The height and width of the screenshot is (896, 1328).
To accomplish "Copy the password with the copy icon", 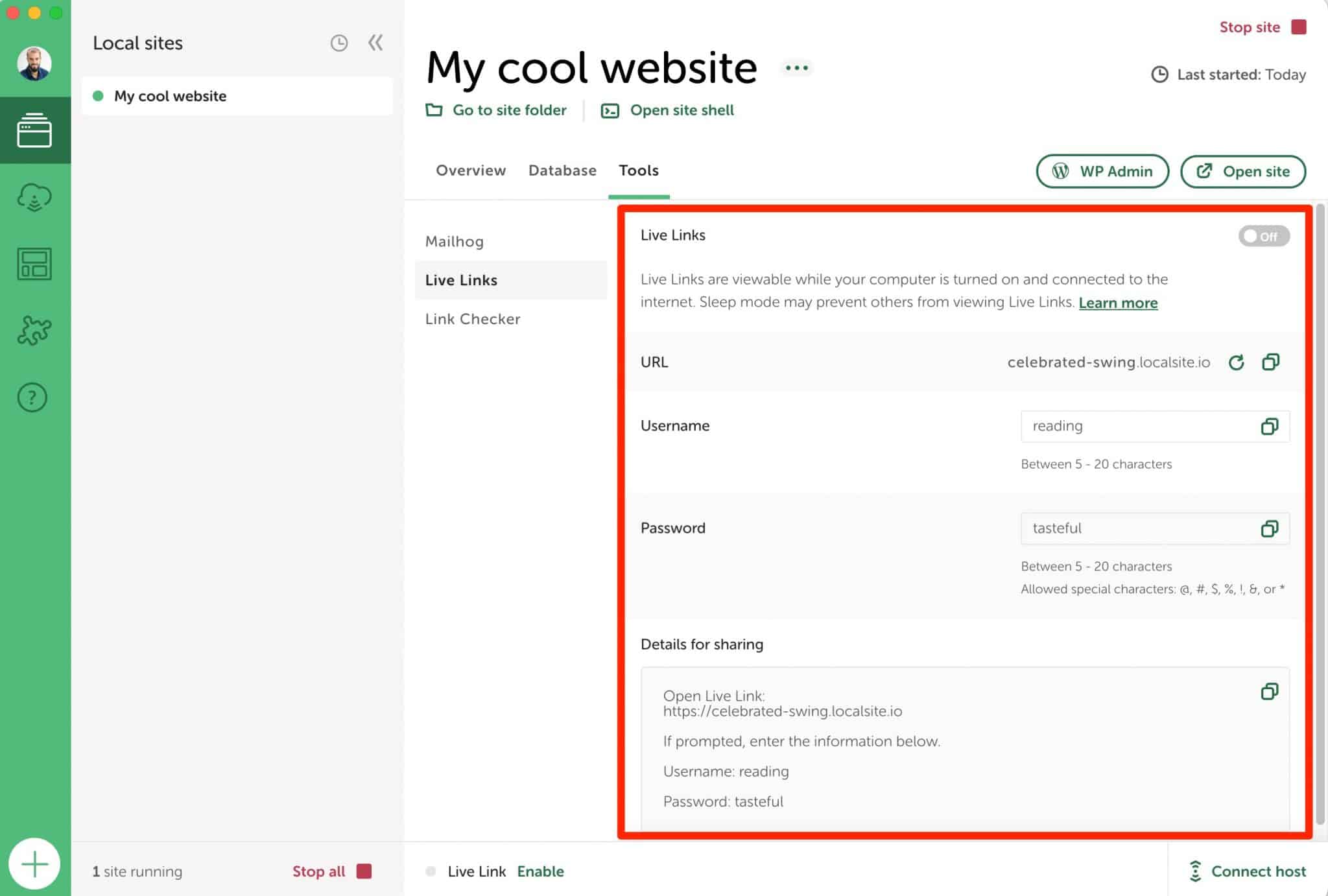I will pyautogui.click(x=1268, y=528).
